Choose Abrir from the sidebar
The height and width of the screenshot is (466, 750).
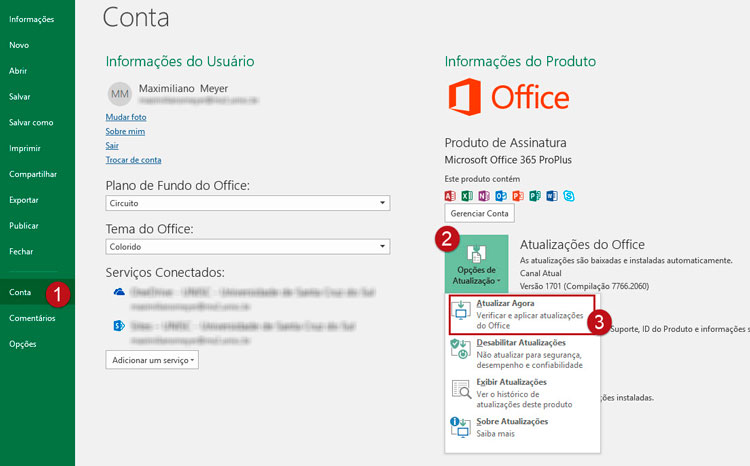tap(18, 71)
